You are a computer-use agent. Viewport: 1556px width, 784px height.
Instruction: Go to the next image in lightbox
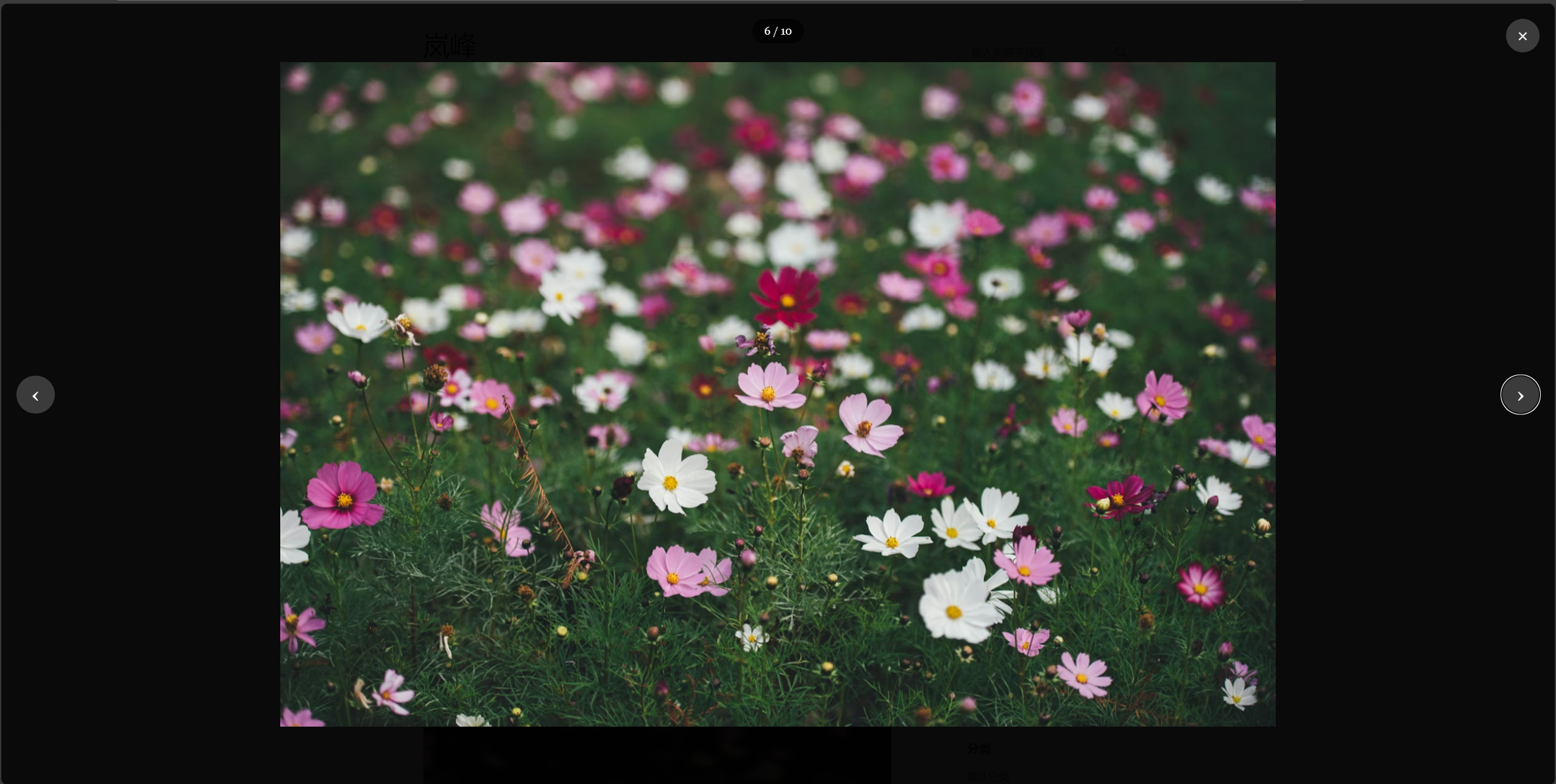pos(1519,395)
